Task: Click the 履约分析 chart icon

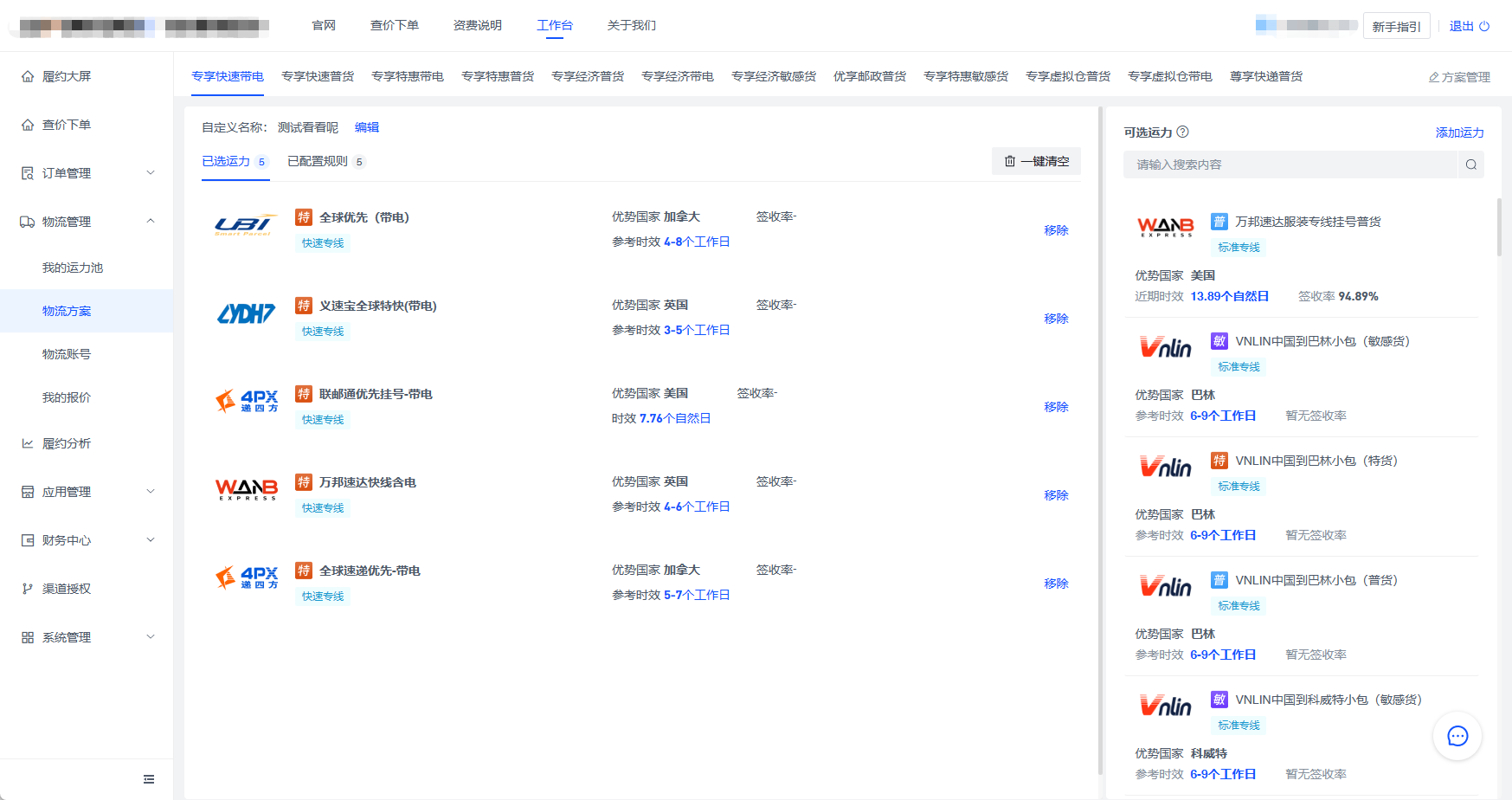Action: tap(28, 443)
